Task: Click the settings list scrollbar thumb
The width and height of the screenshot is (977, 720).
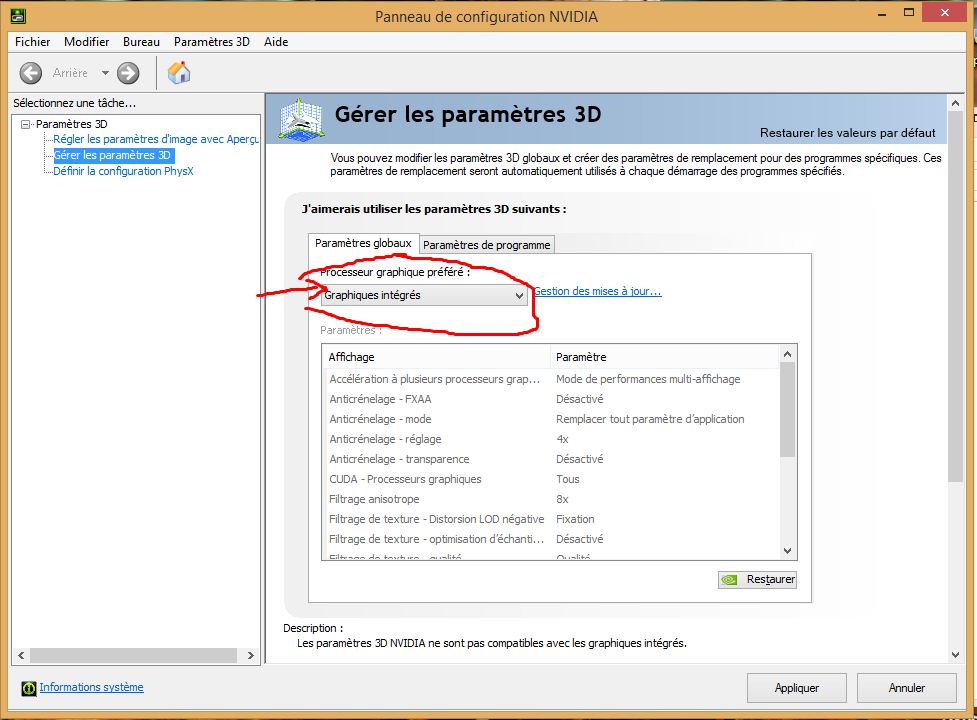Action: 788,410
